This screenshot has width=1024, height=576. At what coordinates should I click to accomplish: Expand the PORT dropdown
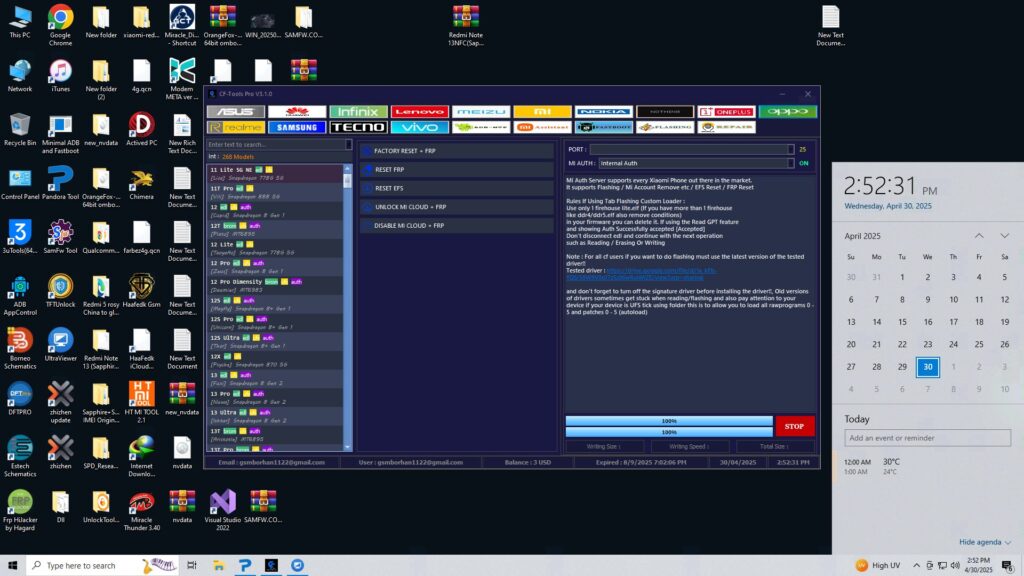point(790,150)
